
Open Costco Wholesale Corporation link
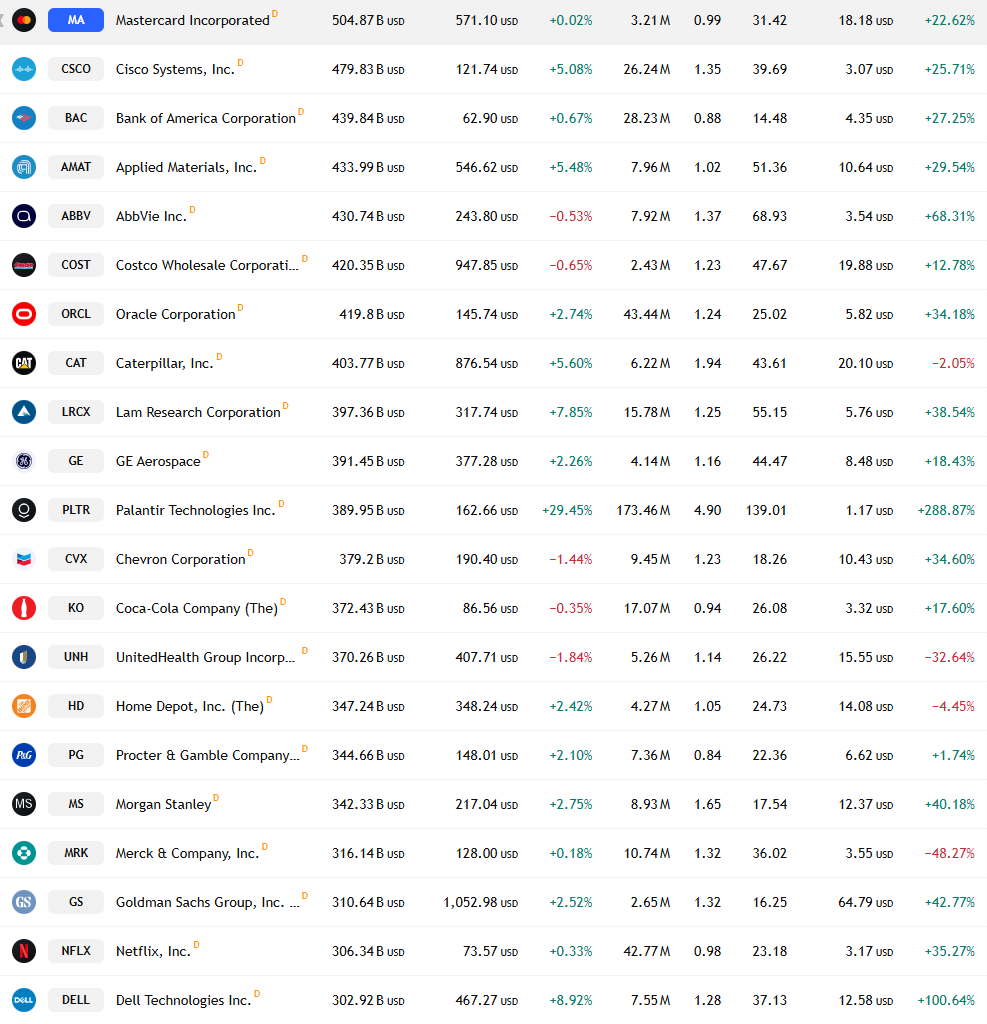[x=207, y=265]
